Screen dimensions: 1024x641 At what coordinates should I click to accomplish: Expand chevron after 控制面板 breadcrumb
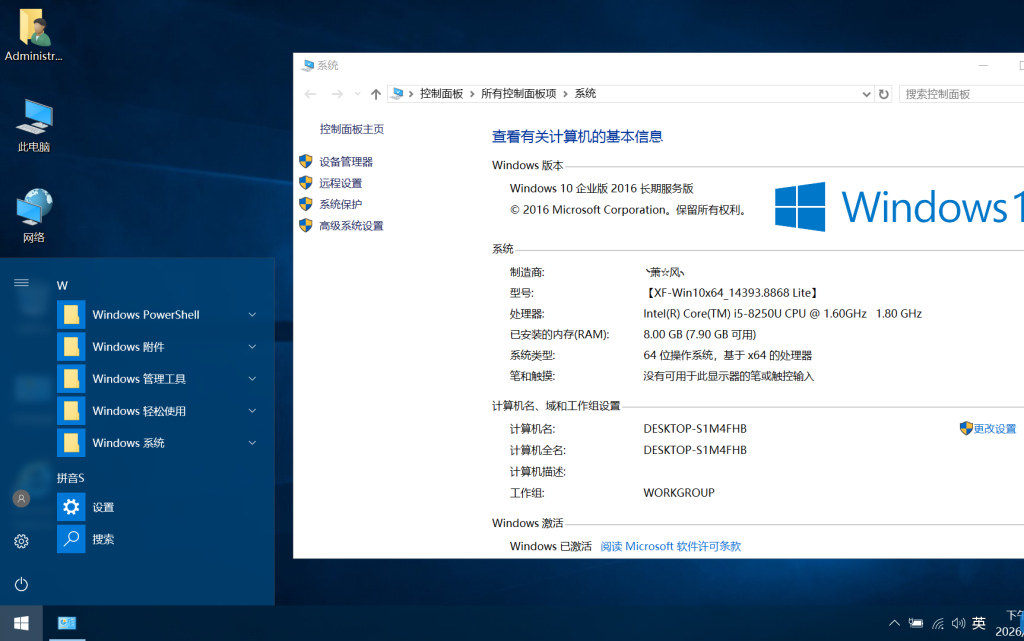472,94
